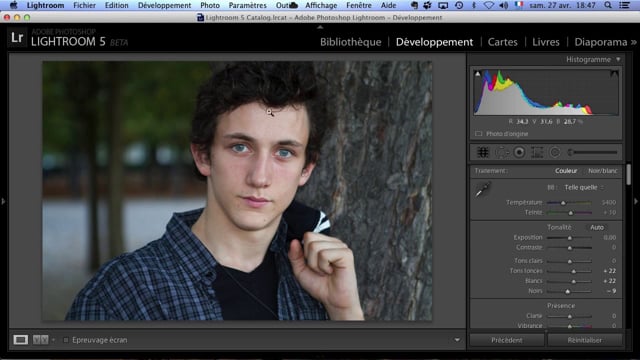The height and width of the screenshot is (360, 640).
Task: Open the before/after view options arrow
Action: (53, 340)
